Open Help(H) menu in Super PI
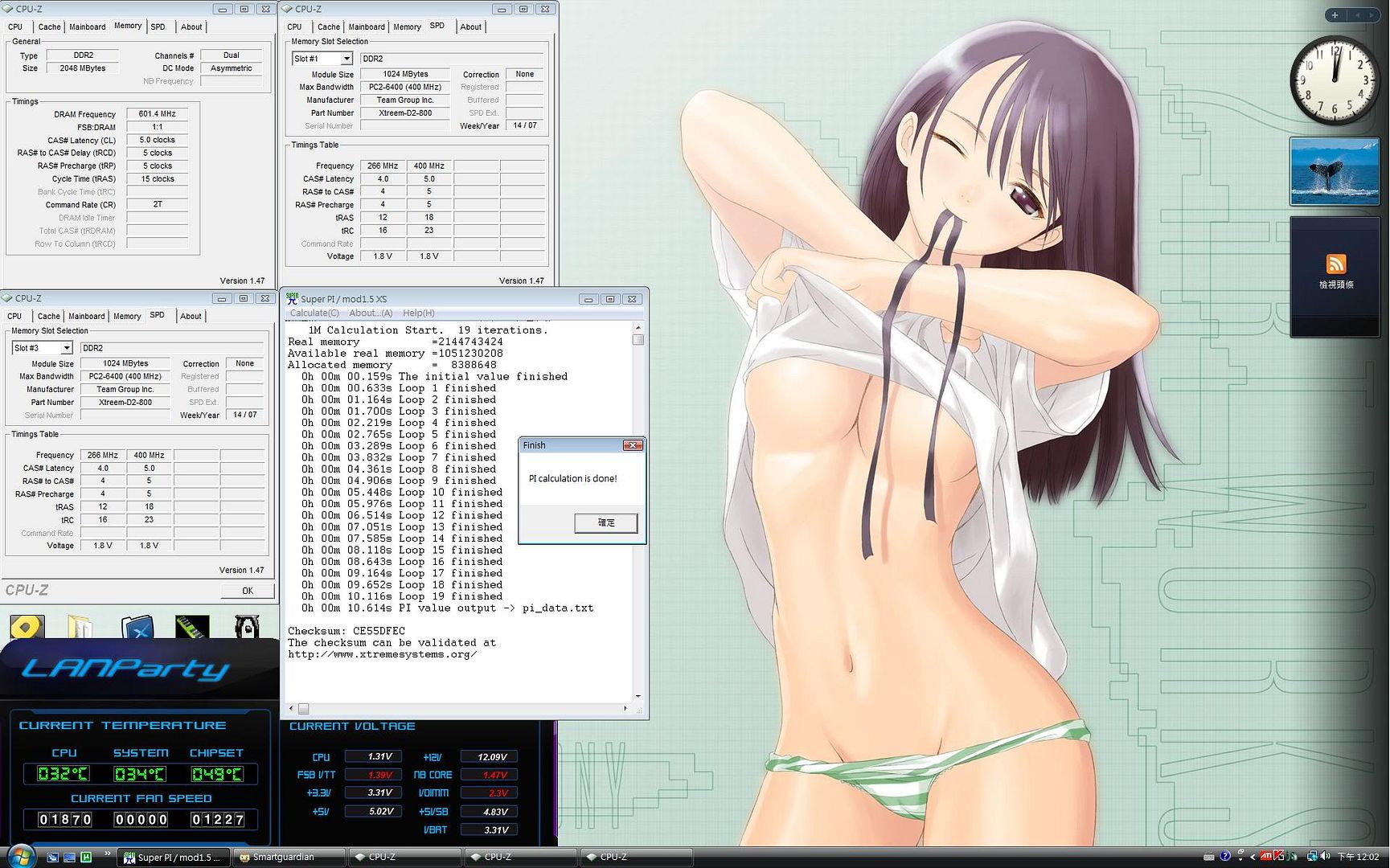The height and width of the screenshot is (868, 1390). [x=419, y=313]
